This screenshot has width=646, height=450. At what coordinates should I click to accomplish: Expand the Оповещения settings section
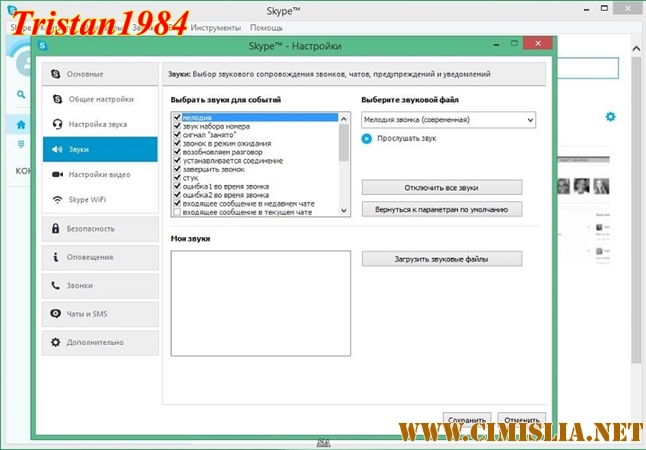pyautogui.click(x=100, y=257)
